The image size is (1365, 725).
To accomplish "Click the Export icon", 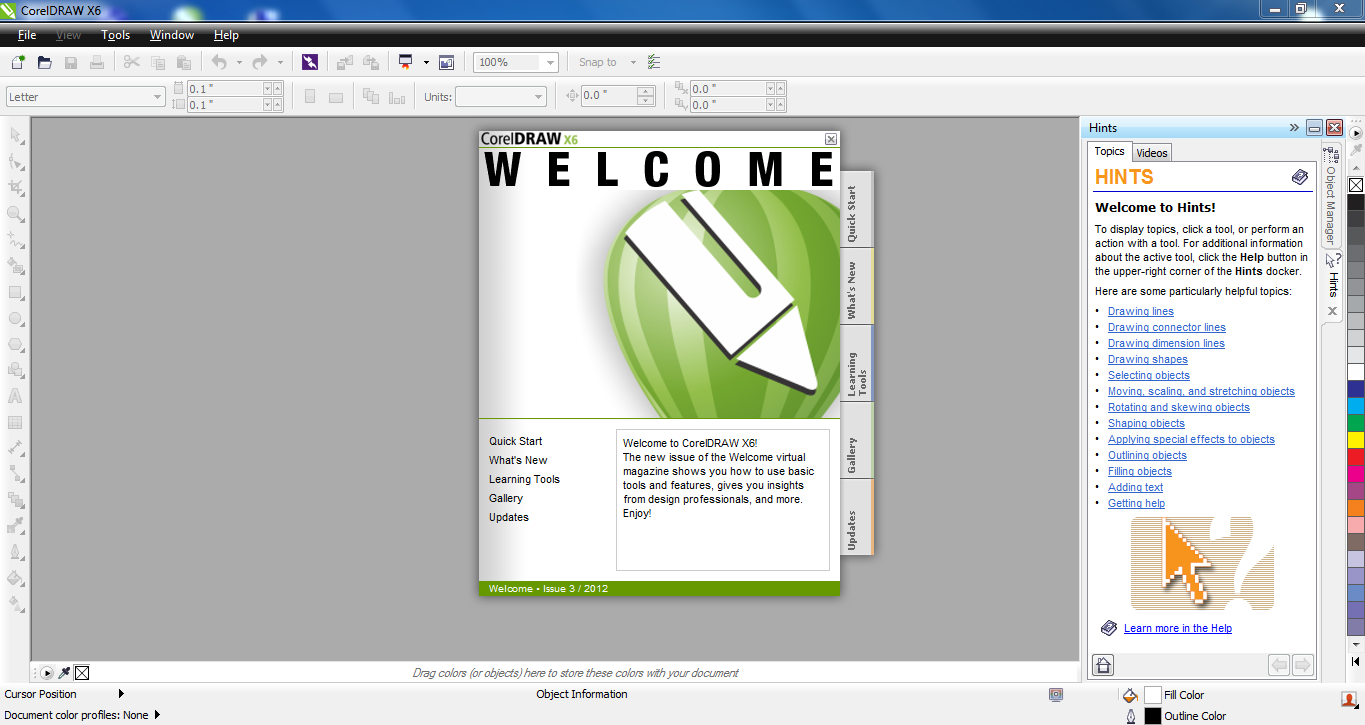I will [371, 62].
